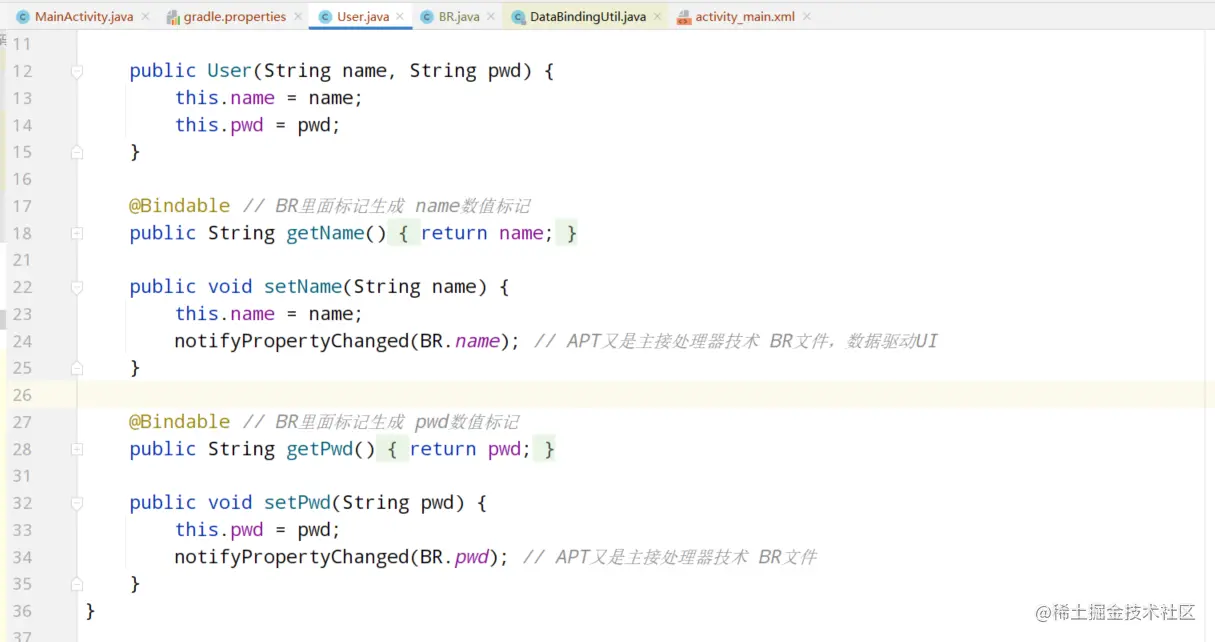Click the MainActivity.java class file icon

pos(23,17)
